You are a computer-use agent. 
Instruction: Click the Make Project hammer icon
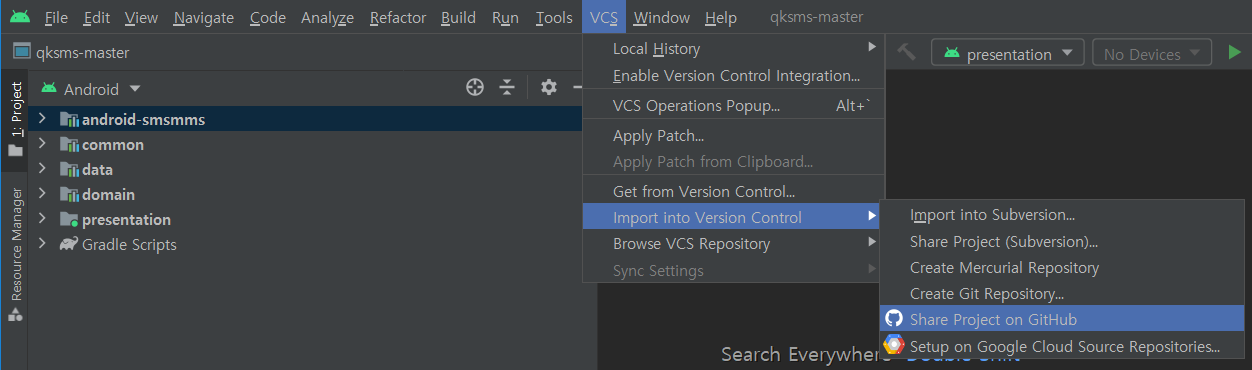[x=907, y=52]
